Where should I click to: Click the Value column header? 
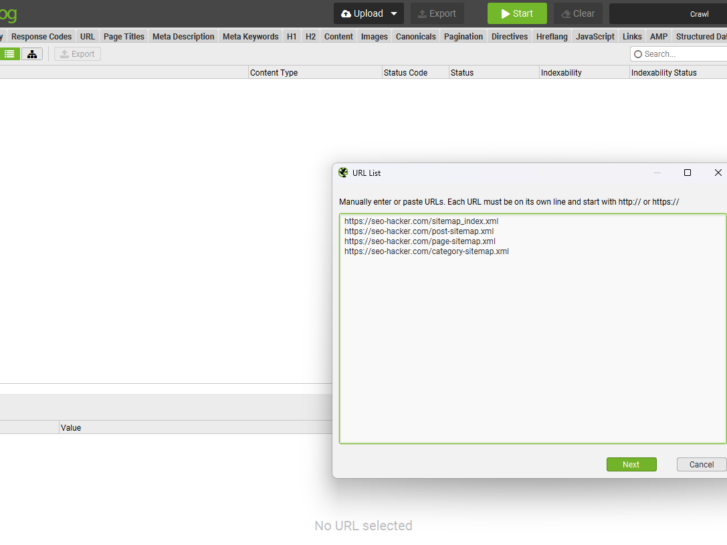pos(196,428)
